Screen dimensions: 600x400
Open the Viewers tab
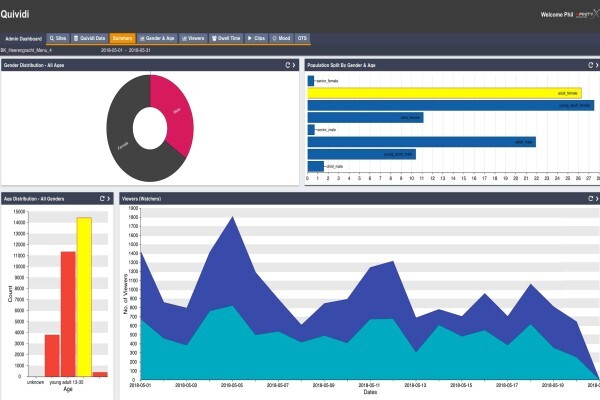pos(193,38)
